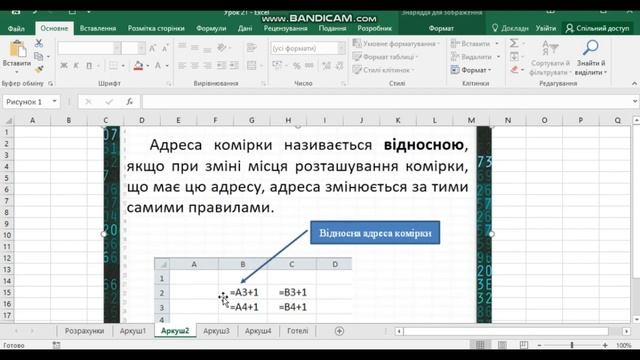Screen dimensions: 640x360
Task: Click the Wrap Text icon
Action: [x=252, y=47]
